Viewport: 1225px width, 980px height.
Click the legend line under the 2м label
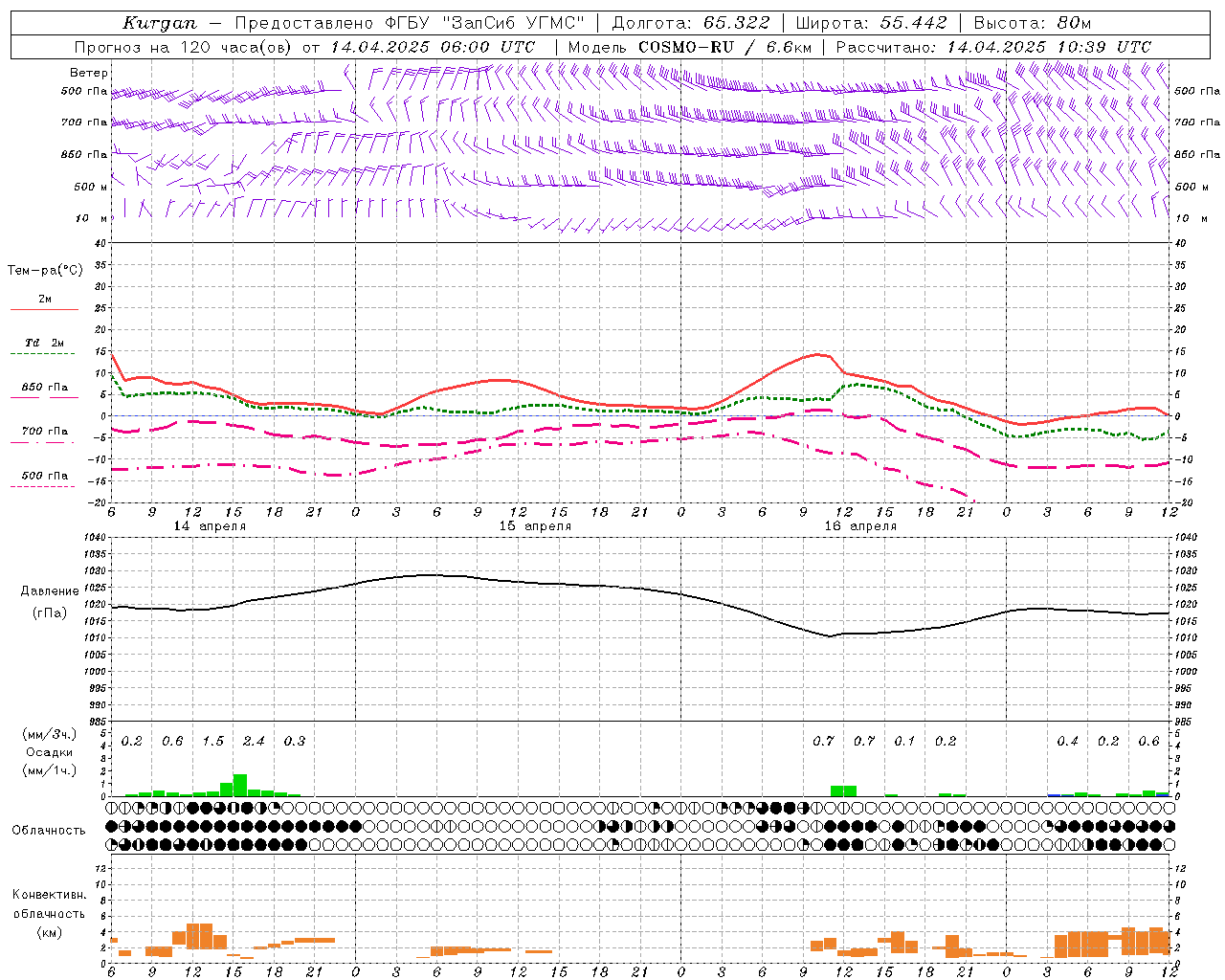[x=44, y=310]
